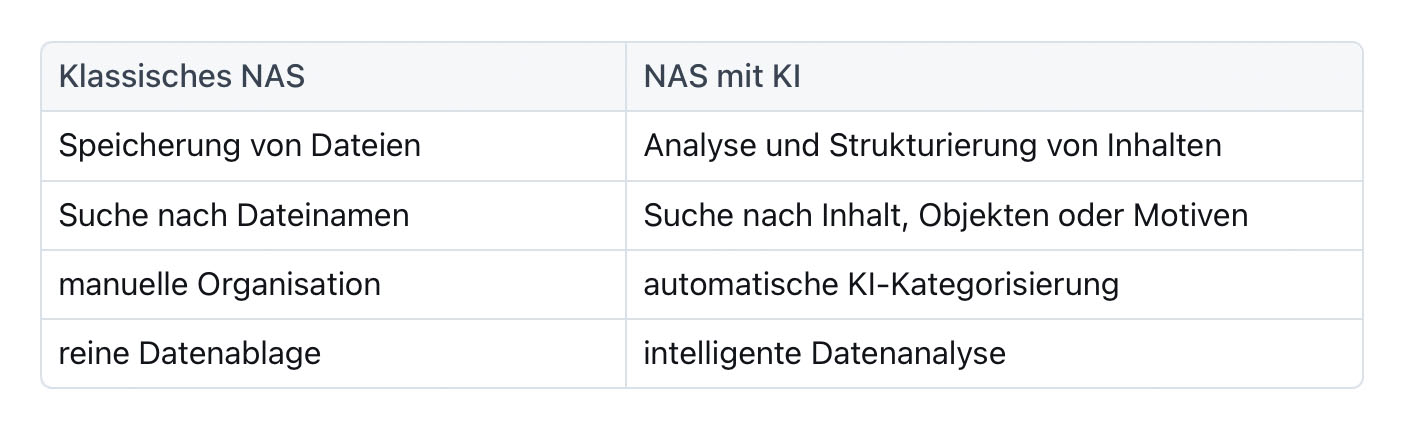Click the "Suche nach Inhalt, Objekten oder Motiven" cell

945,215
